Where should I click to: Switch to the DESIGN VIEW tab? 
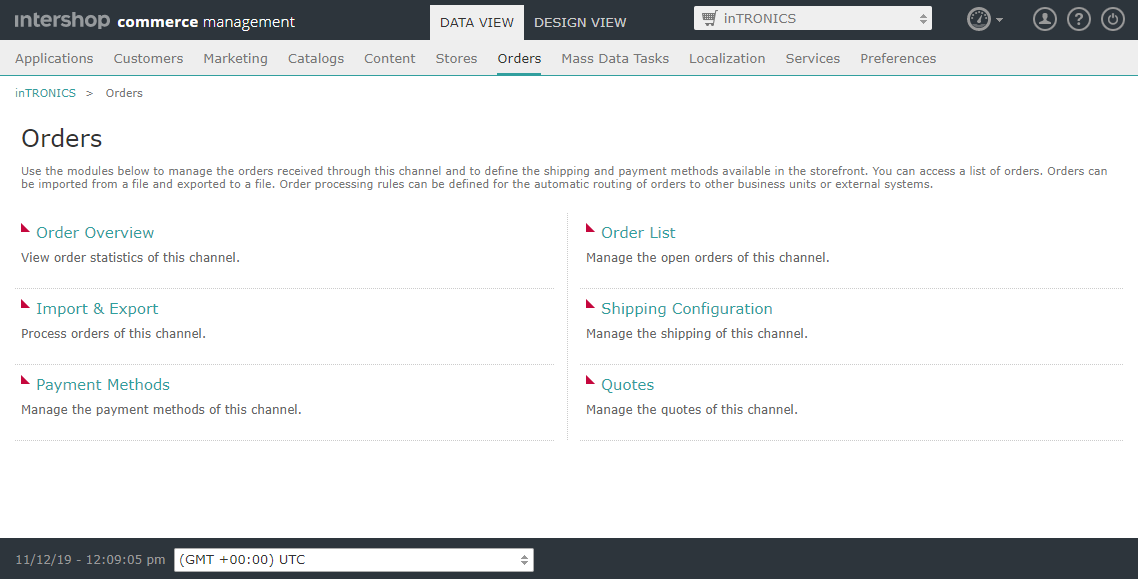tap(580, 21)
